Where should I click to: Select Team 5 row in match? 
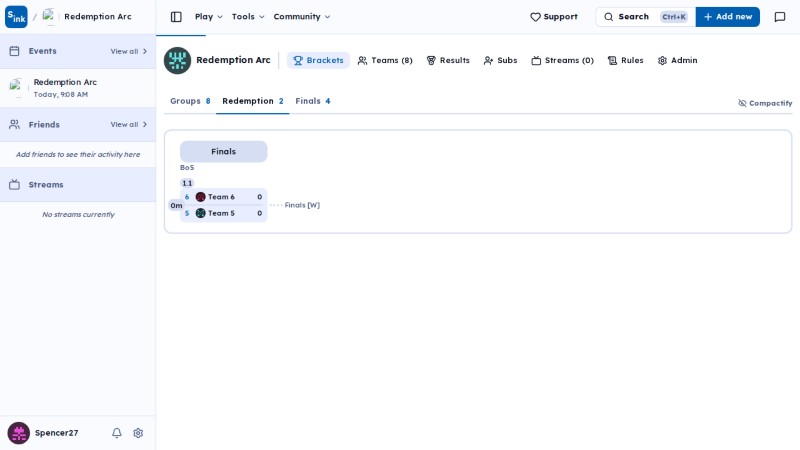pyautogui.click(x=223, y=213)
